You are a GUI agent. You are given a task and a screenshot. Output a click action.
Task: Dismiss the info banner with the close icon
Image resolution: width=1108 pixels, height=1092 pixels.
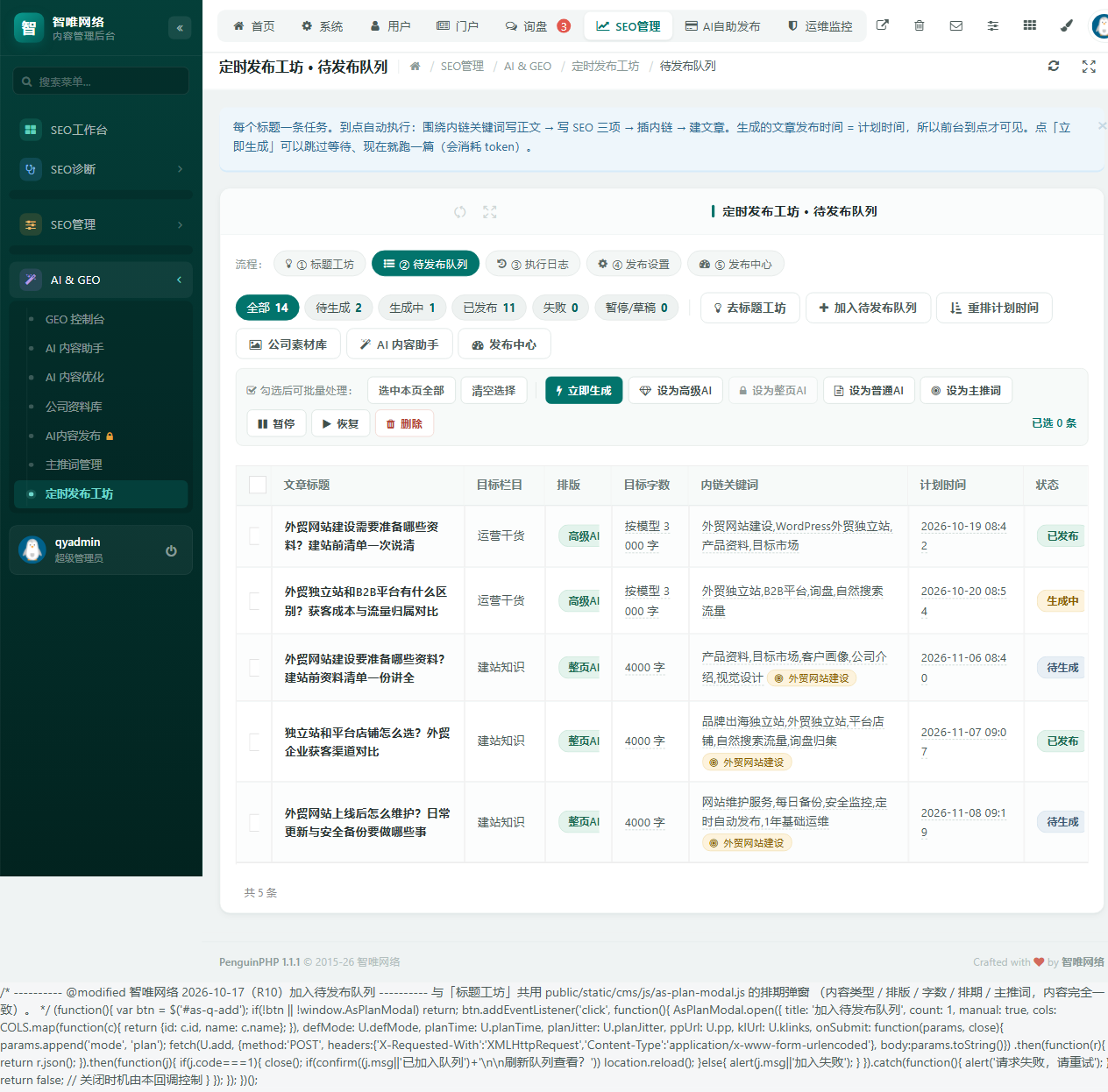(x=1102, y=126)
